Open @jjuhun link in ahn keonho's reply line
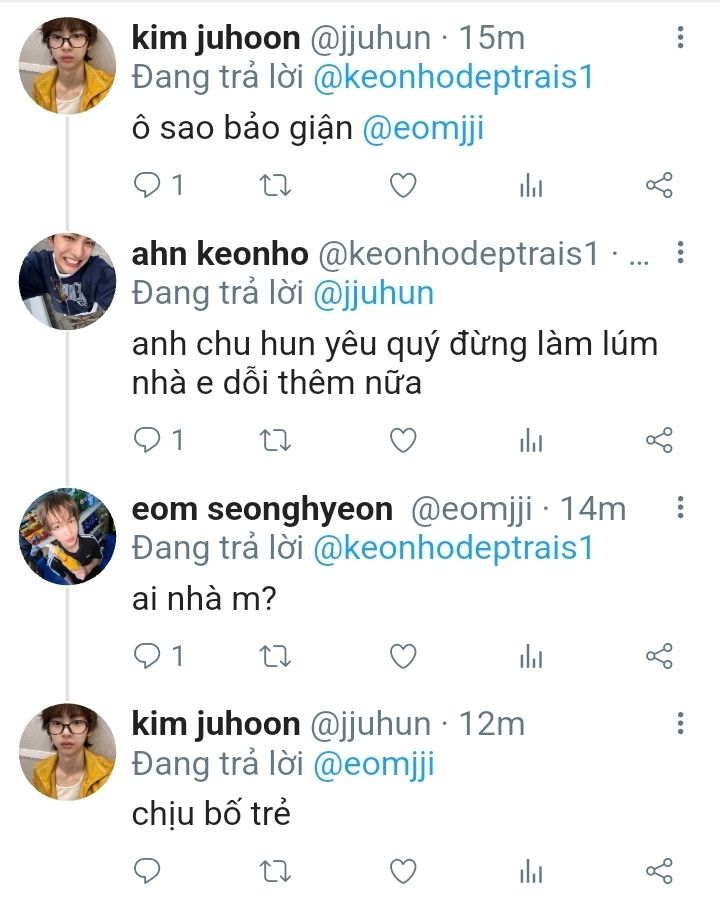The width and height of the screenshot is (720, 898). coord(373,294)
